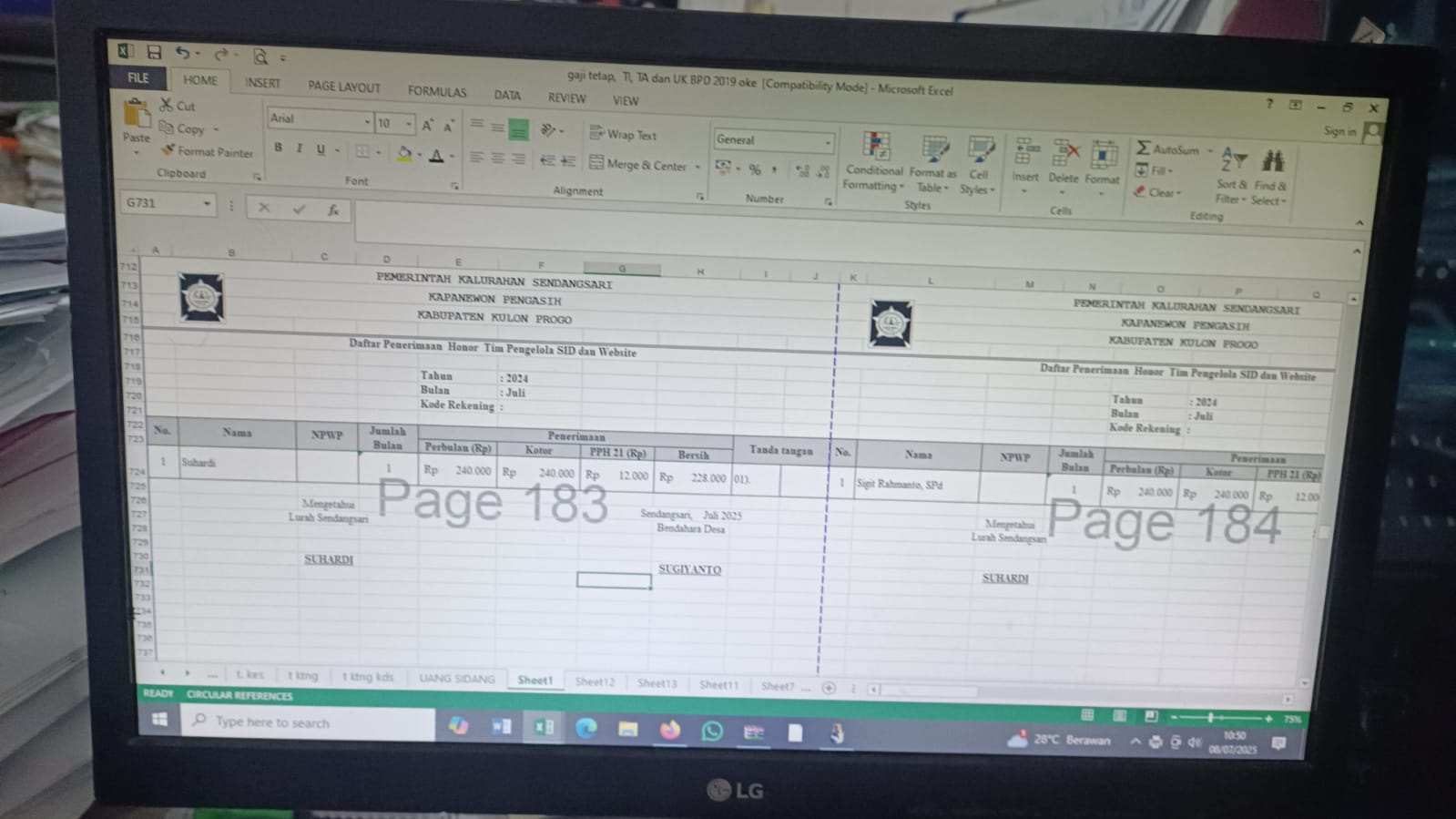Switch to the PAGE LAYOUT ribbon tab
Viewport: 1456px width, 819px height.
[343, 87]
